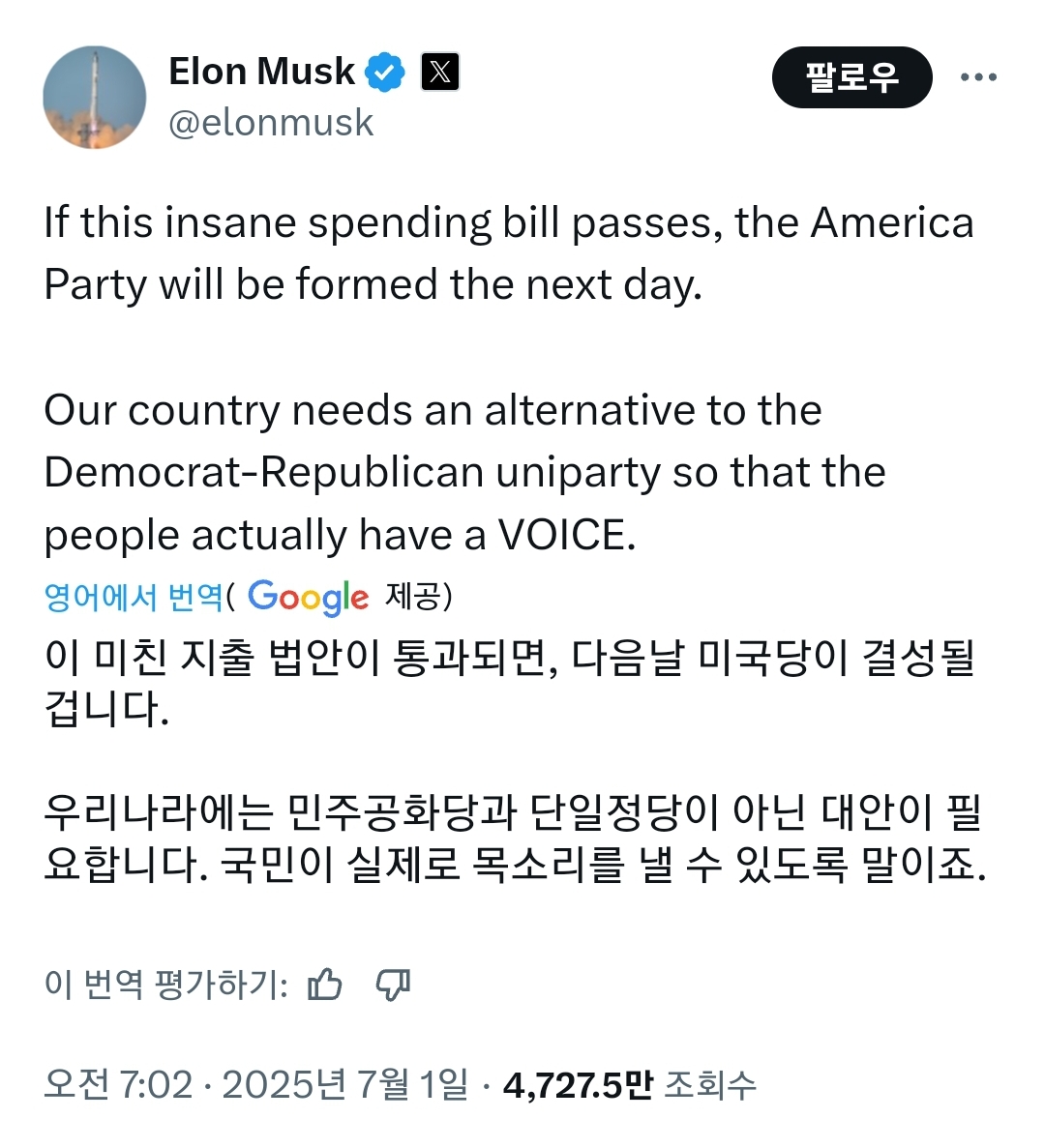Screen dimensions: 1045x1148
Task: Click the thumbs down translation rating icon
Action: 393,986
